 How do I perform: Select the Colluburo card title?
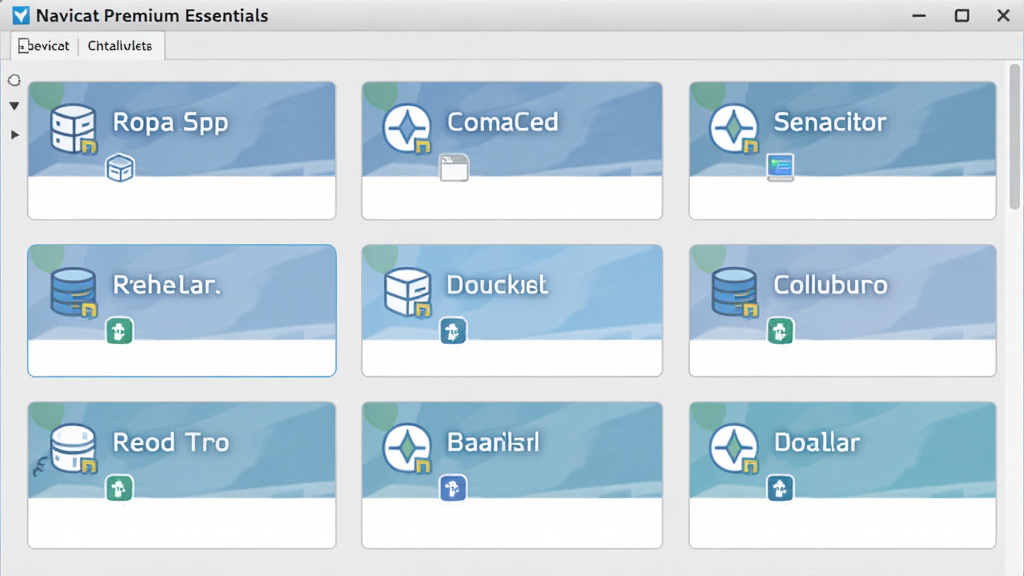[x=831, y=285]
